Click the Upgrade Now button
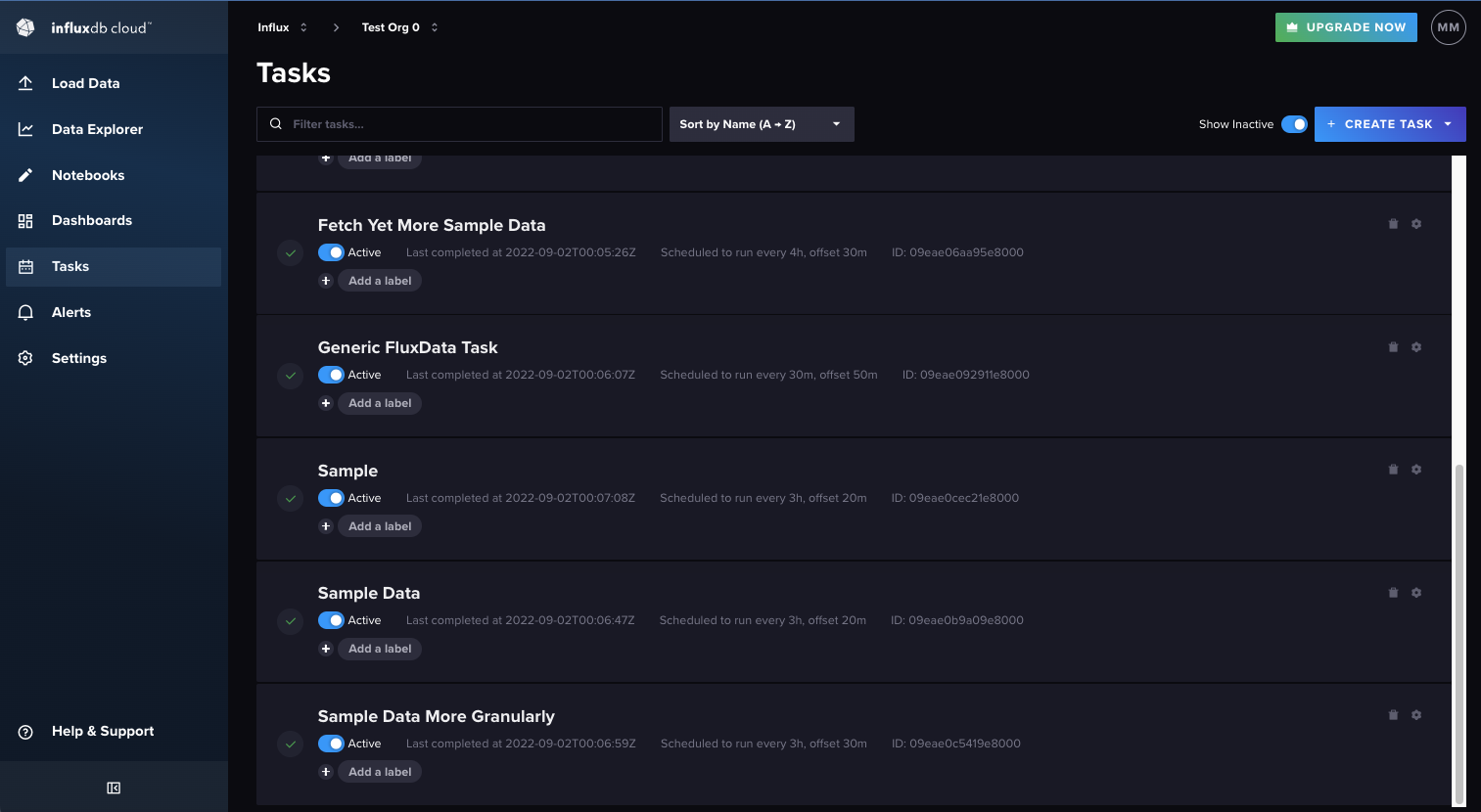This screenshot has height=812, width=1481. click(x=1346, y=26)
